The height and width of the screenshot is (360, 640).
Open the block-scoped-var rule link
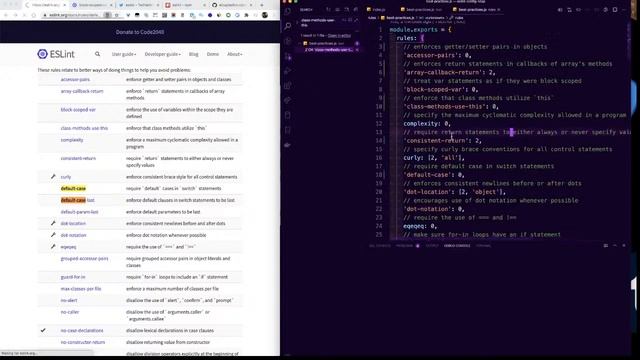[x=78, y=110]
